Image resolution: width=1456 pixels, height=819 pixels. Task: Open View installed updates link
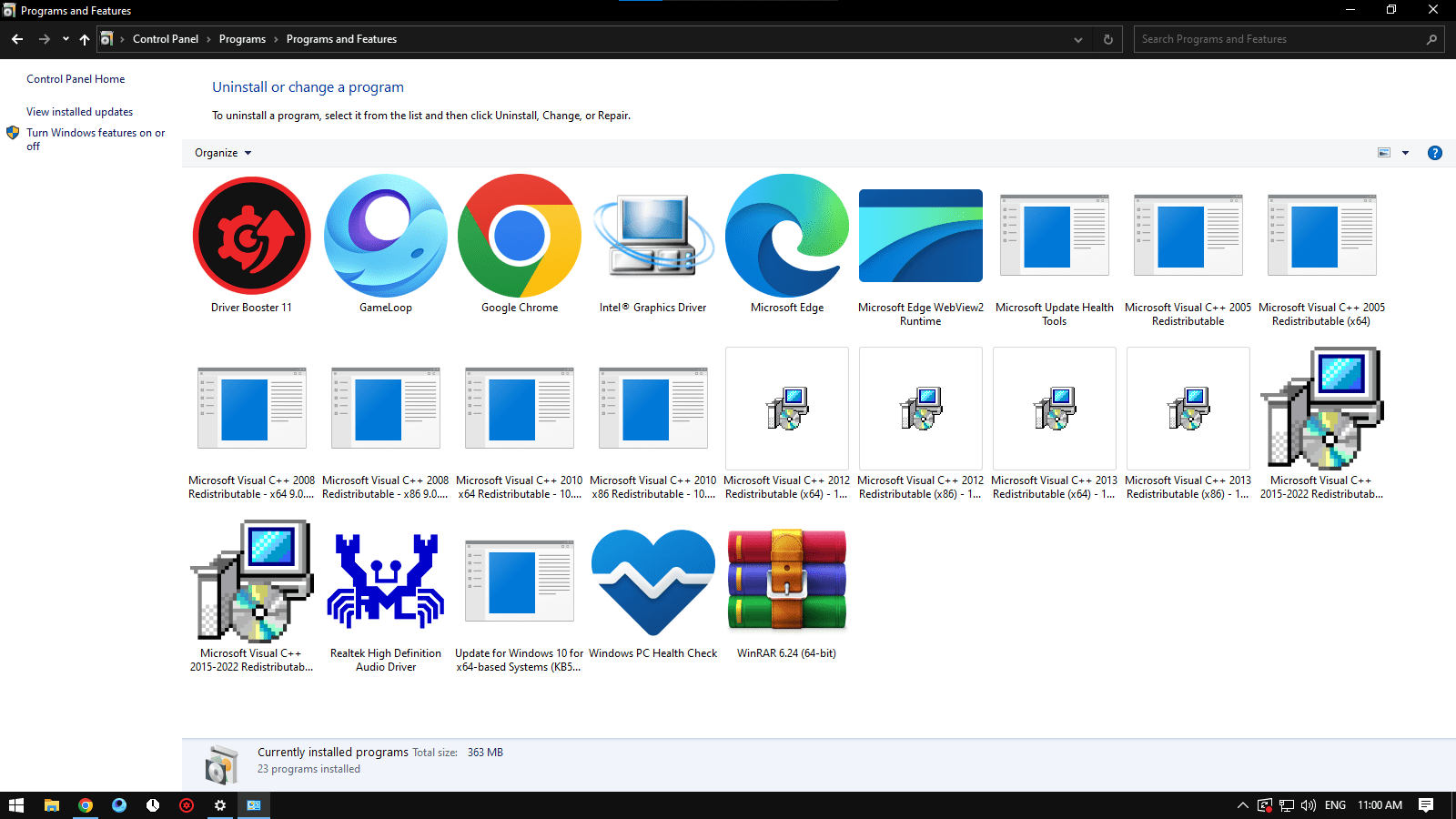(79, 112)
